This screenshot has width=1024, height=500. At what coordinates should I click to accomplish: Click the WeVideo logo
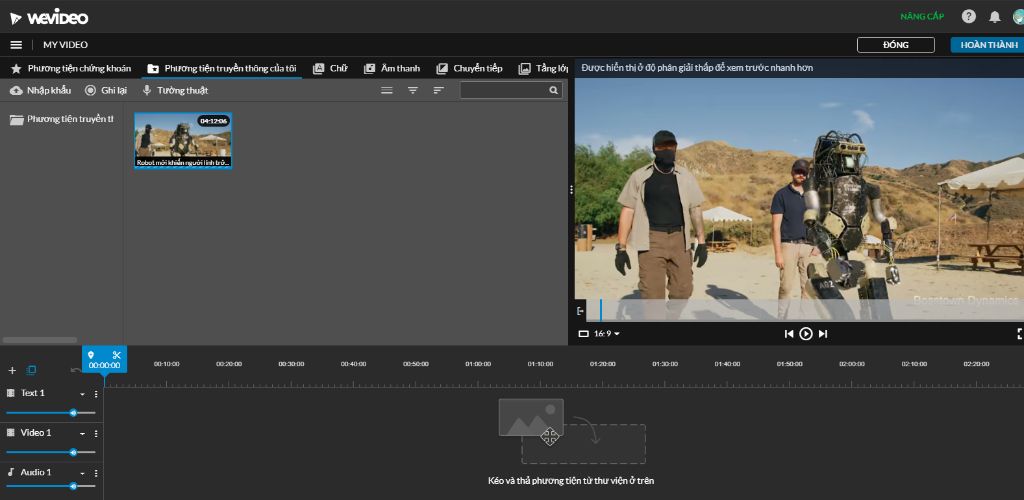point(49,18)
